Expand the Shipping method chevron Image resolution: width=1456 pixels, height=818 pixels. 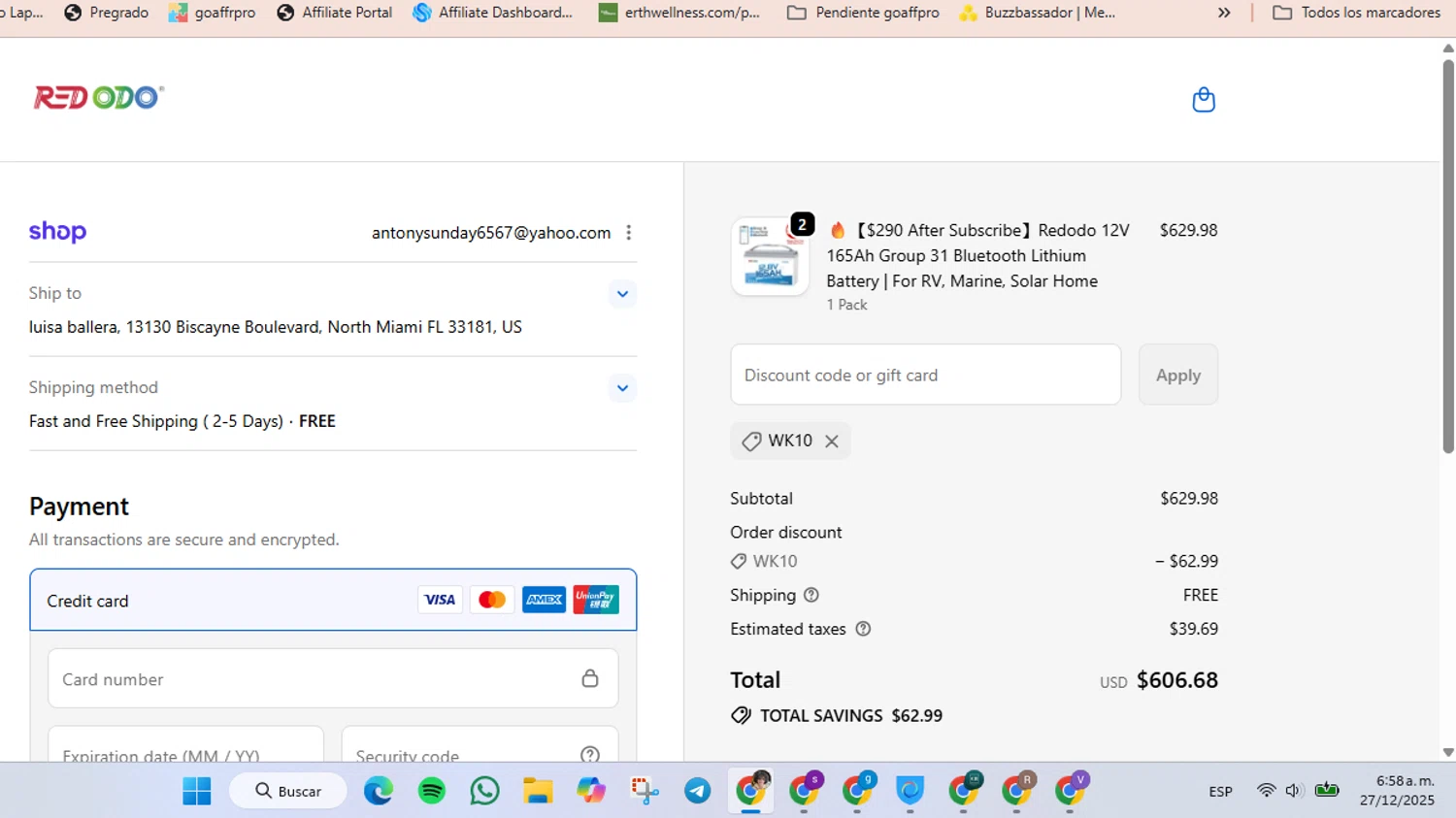(622, 388)
